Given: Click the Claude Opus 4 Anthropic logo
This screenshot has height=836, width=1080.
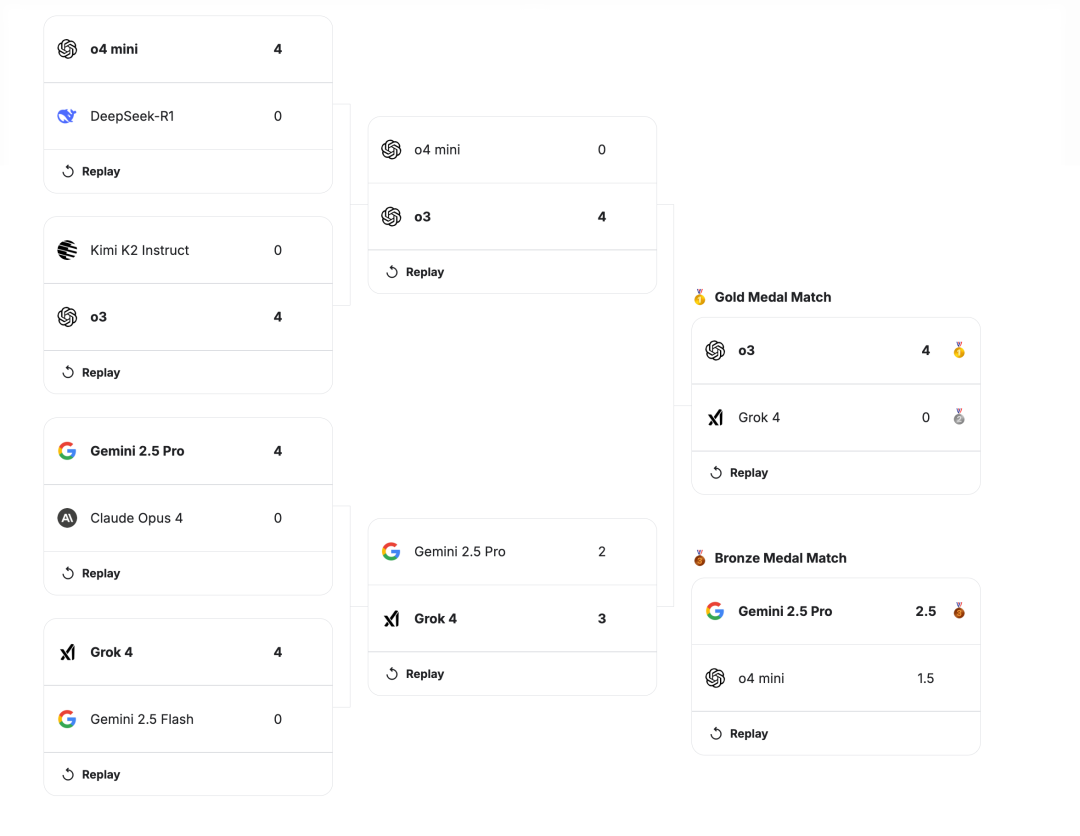Looking at the screenshot, I should 67,518.
